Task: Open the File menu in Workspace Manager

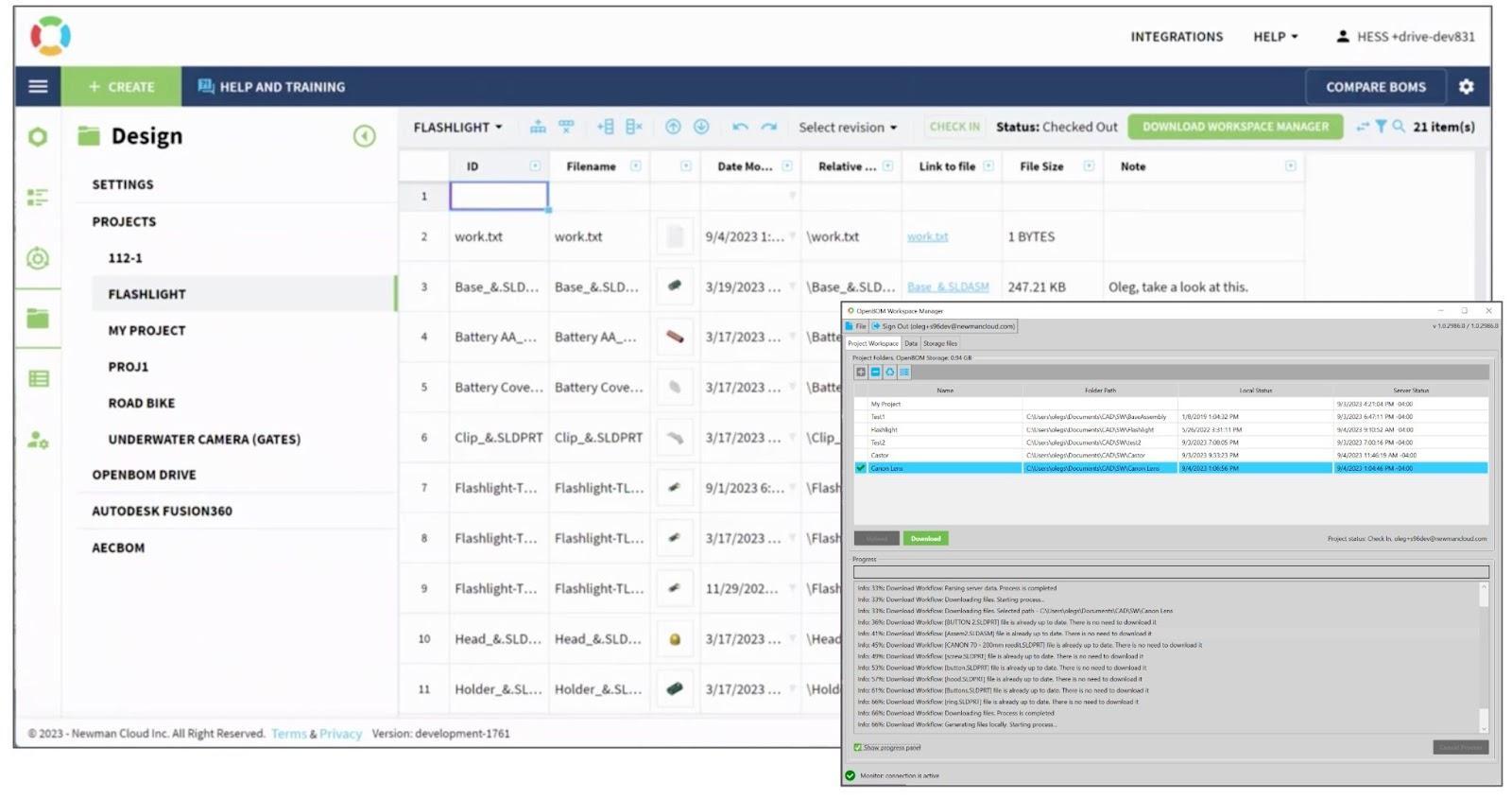Action: coord(856,326)
